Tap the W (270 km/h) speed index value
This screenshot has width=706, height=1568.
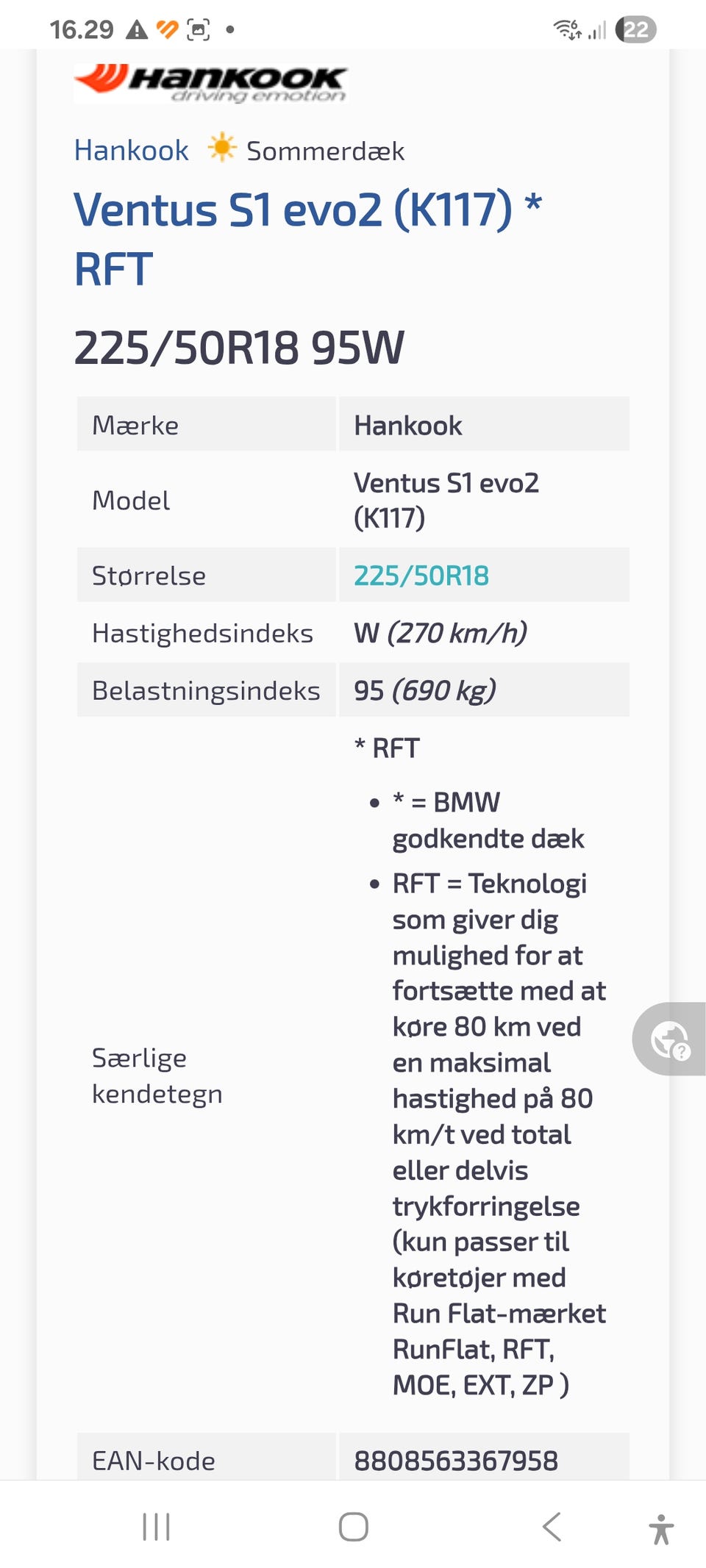point(440,633)
